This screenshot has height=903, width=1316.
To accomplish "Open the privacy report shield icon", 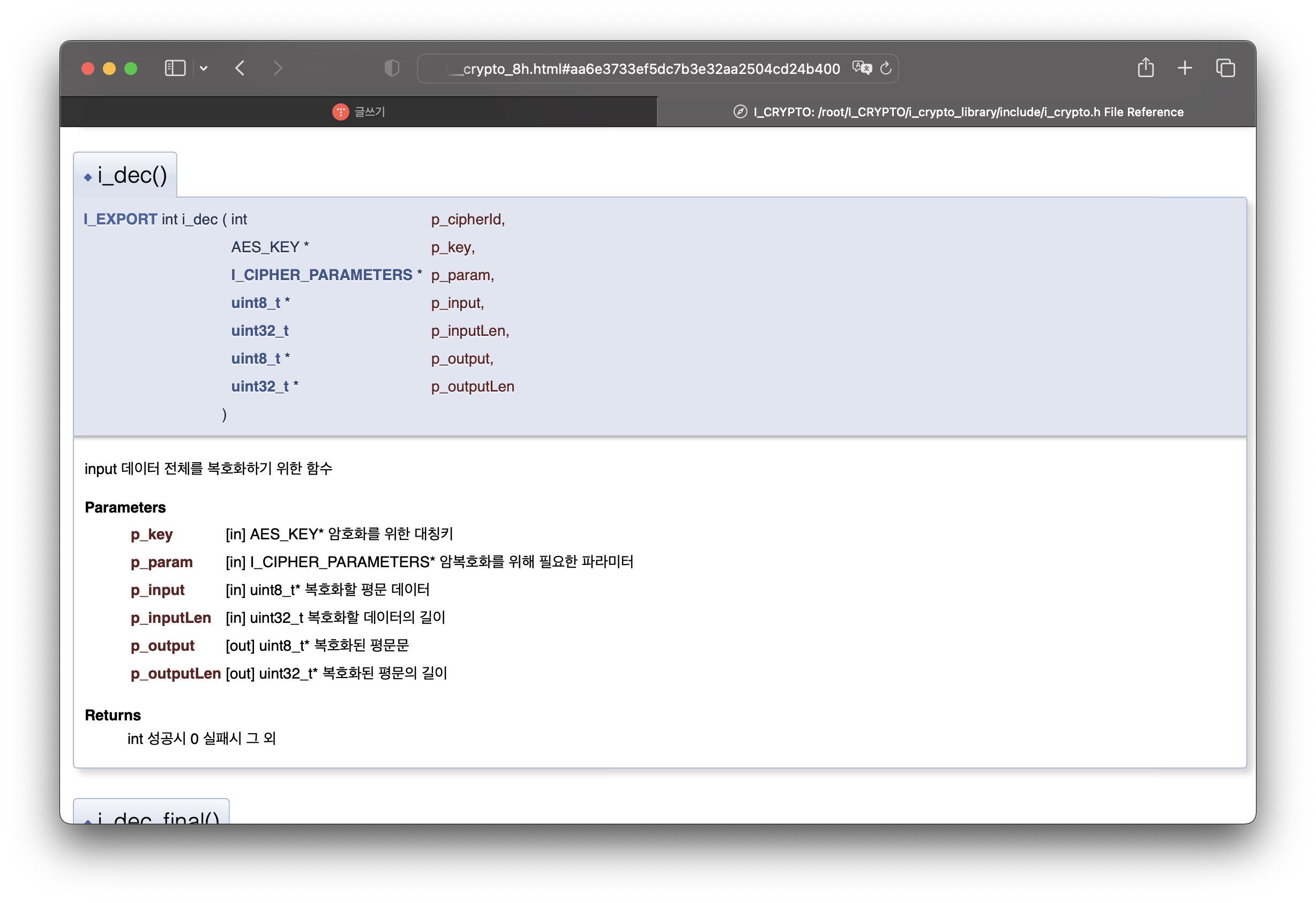I will (x=392, y=69).
